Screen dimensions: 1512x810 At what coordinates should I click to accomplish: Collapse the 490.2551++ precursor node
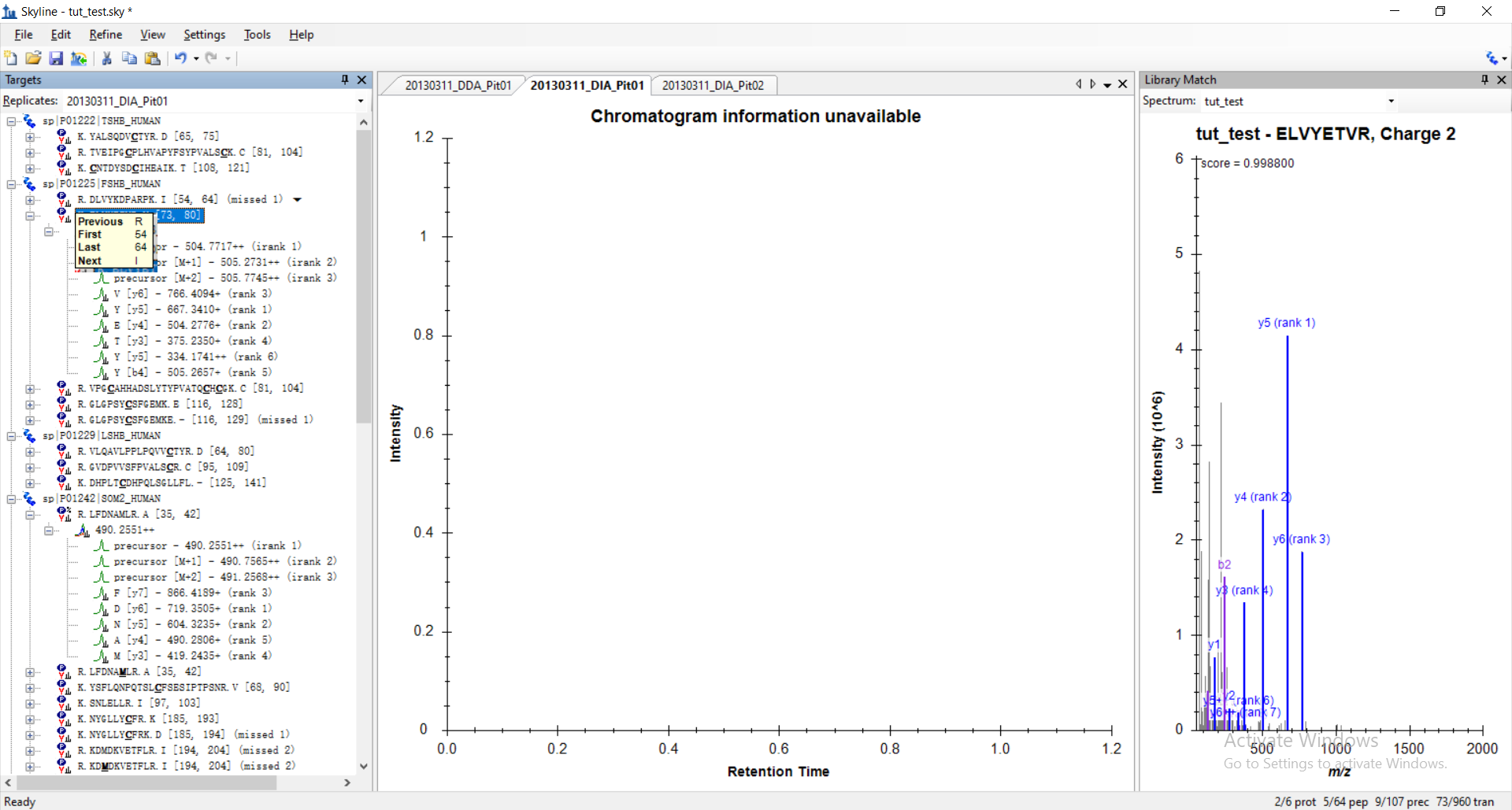pos(49,531)
